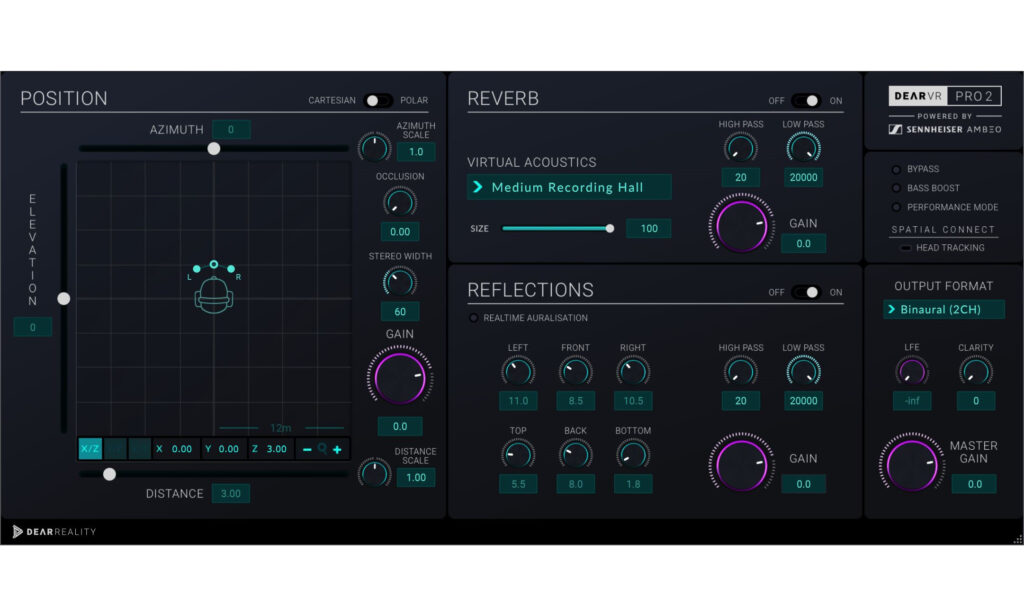Click the Reflections Back knob
Screen dimensions: 1024x614
tap(575, 454)
